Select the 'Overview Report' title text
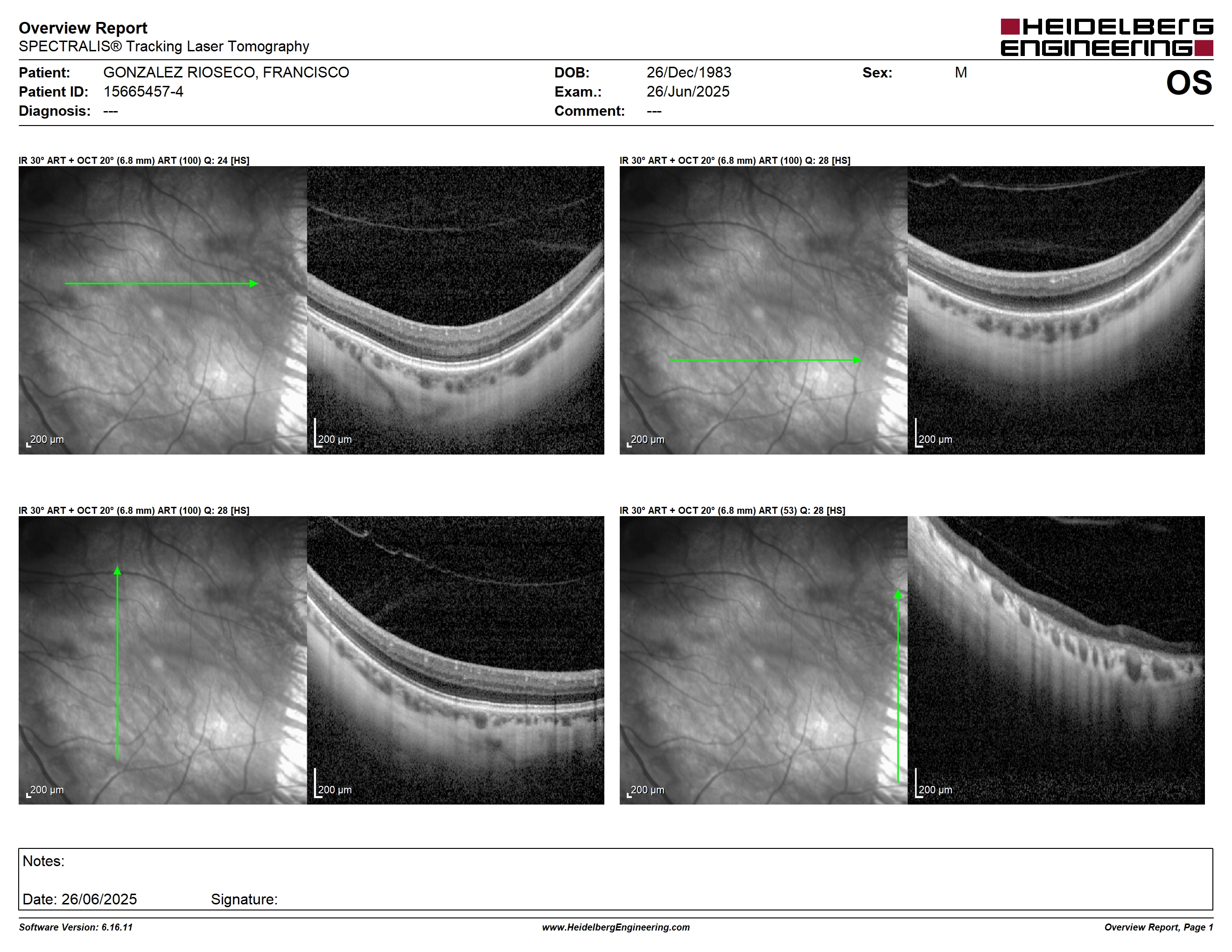 coord(83,28)
